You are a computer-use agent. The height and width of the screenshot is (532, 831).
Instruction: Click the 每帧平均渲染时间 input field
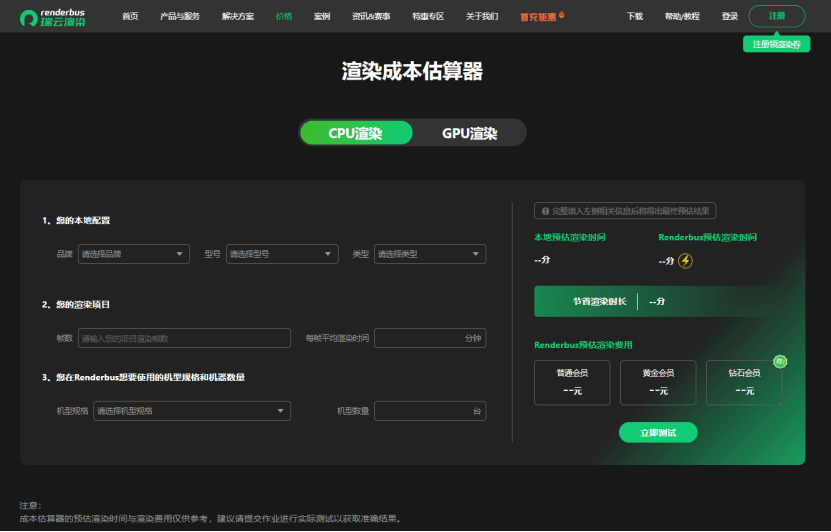(430, 338)
